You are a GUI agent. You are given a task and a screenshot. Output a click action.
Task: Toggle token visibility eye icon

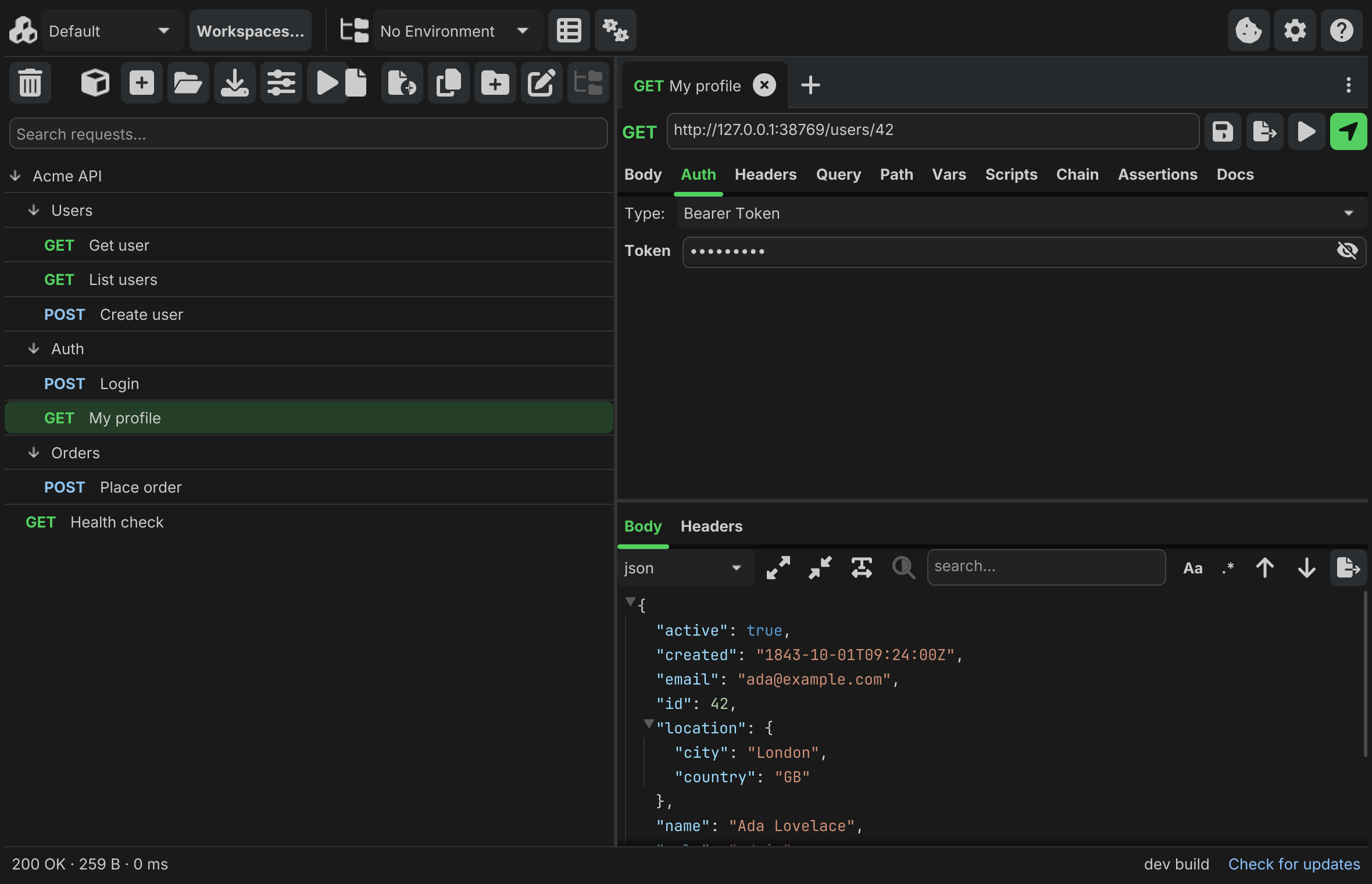[1347, 251]
